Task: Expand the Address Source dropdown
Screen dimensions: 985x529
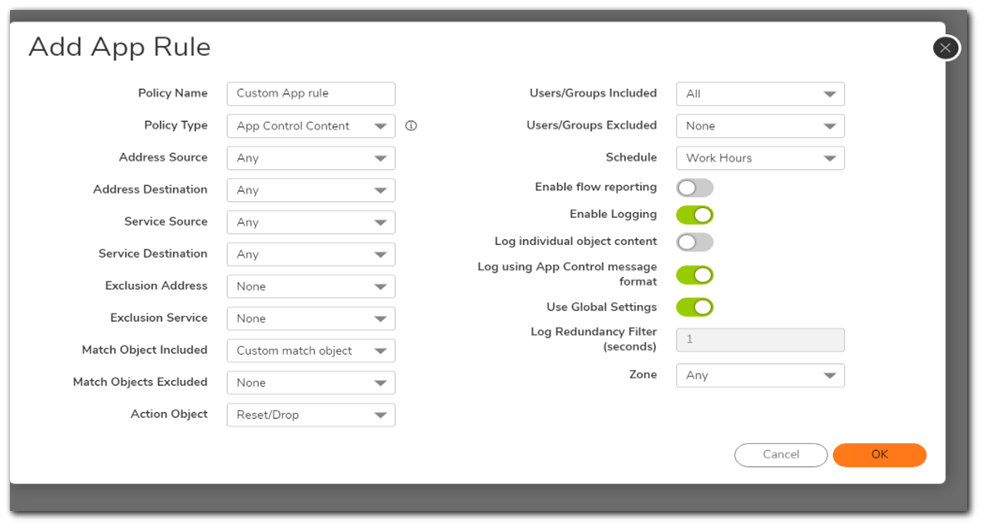Action: [311, 158]
